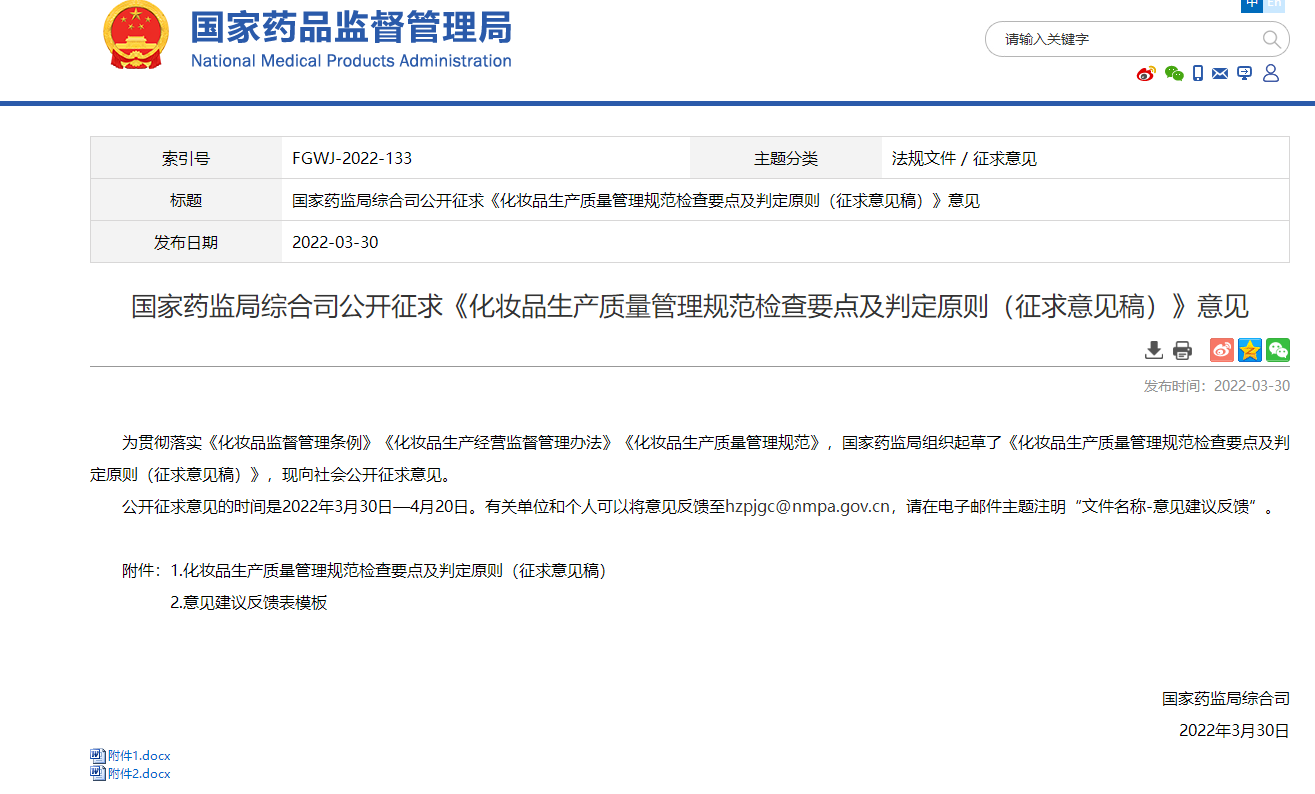Share article to QZone via star icon
Viewport: 1315px width, 794px height.
(x=1250, y=349)
